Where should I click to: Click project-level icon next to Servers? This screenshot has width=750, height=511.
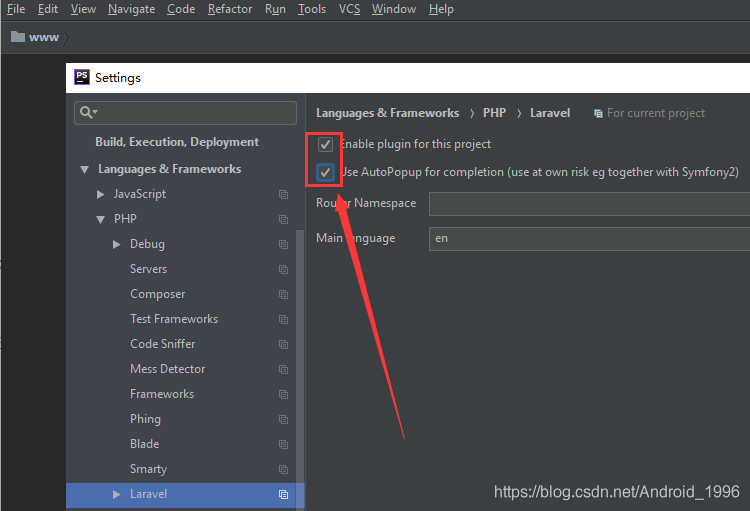coord(284,269)
